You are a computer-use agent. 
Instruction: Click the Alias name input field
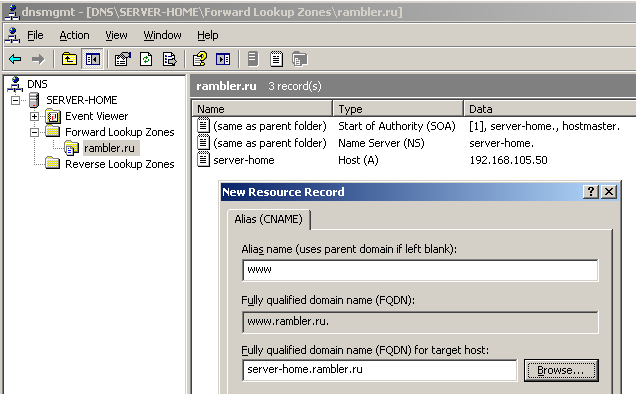click(x=420, y=270)
